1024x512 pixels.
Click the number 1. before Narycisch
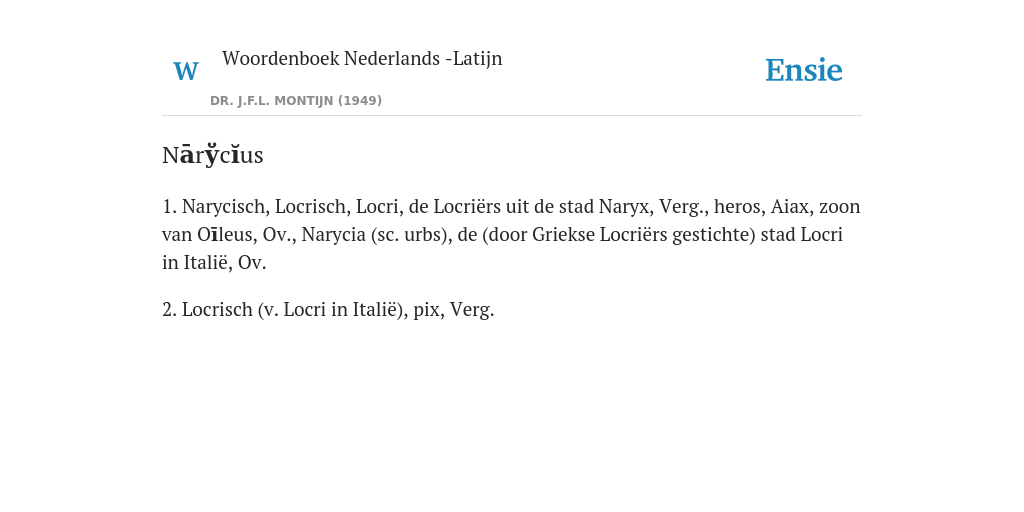click(170, 206)
